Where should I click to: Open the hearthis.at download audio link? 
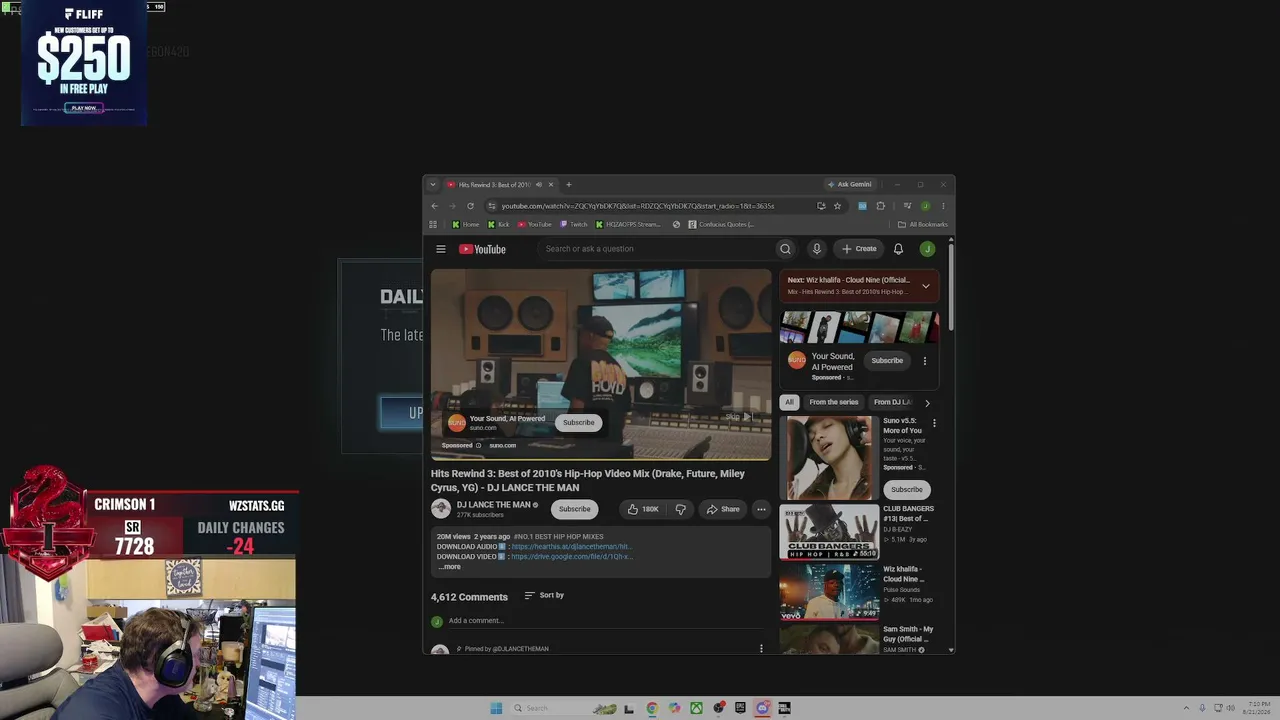571,547
